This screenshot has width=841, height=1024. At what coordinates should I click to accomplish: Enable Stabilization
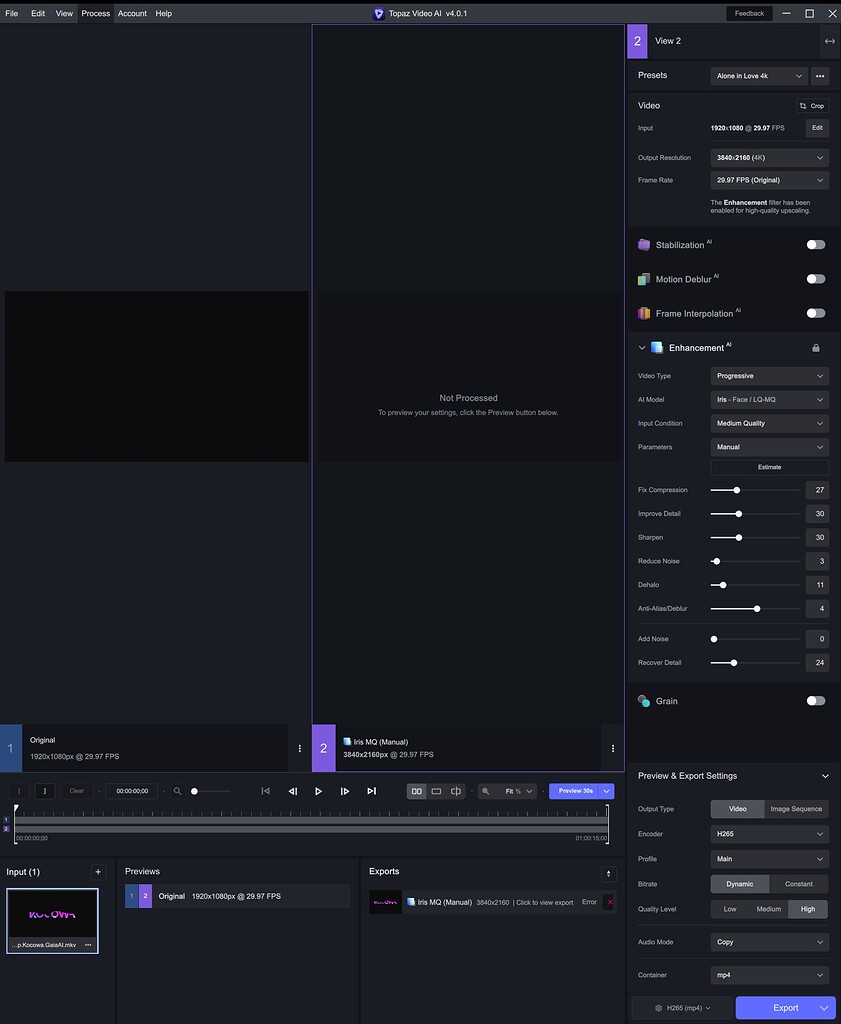(815, 244)
